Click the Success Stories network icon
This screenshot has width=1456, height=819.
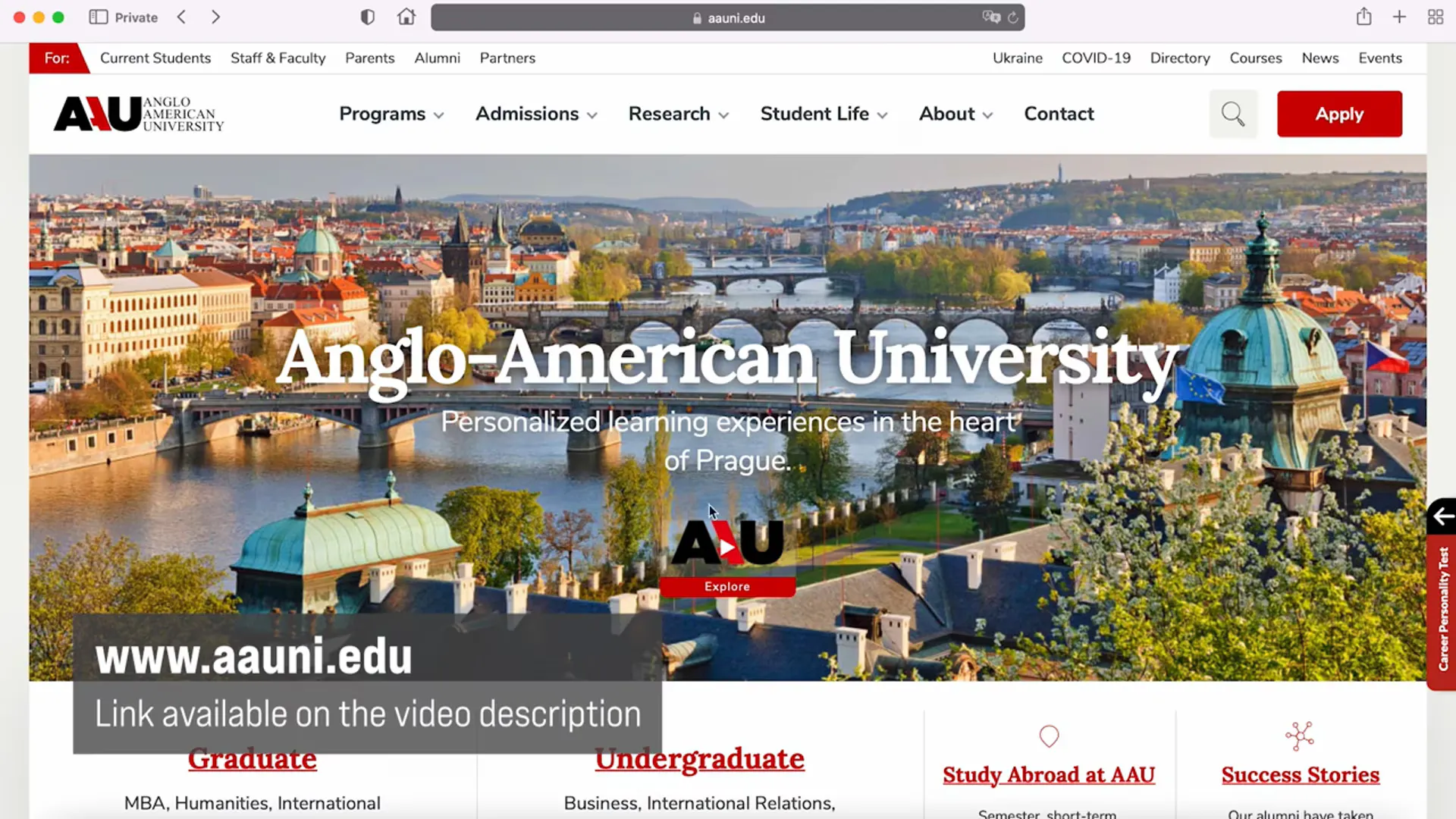click(x=1300, y=736)
